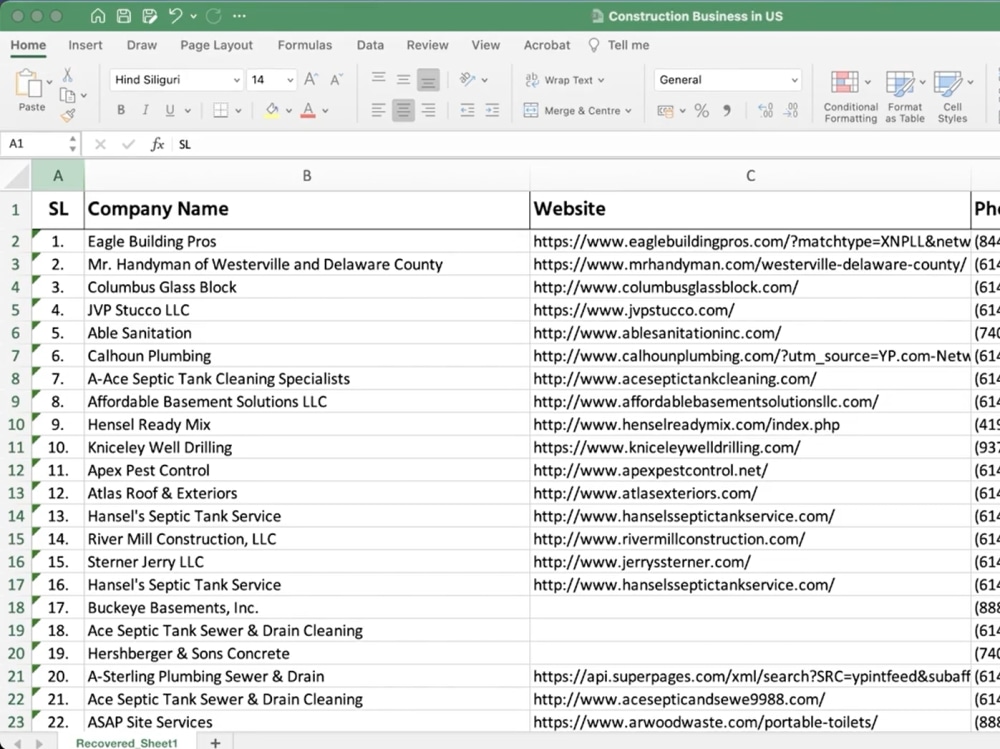Switch to the Insert tab
This screenshot has height=749, width=1000.
[x=85, y=45]
